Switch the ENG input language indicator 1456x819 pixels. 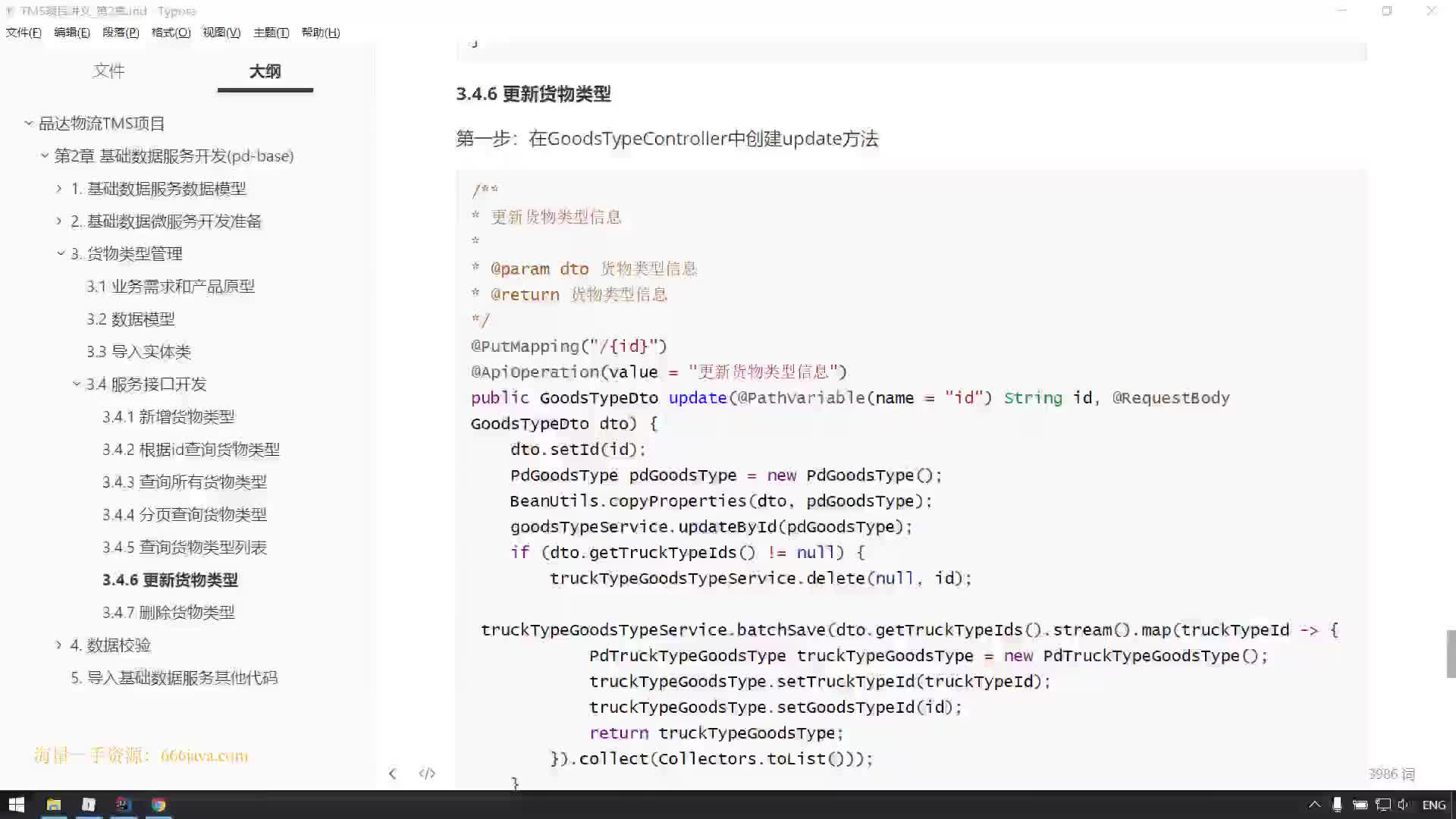pyautogui.click(x=1433, y=805)
